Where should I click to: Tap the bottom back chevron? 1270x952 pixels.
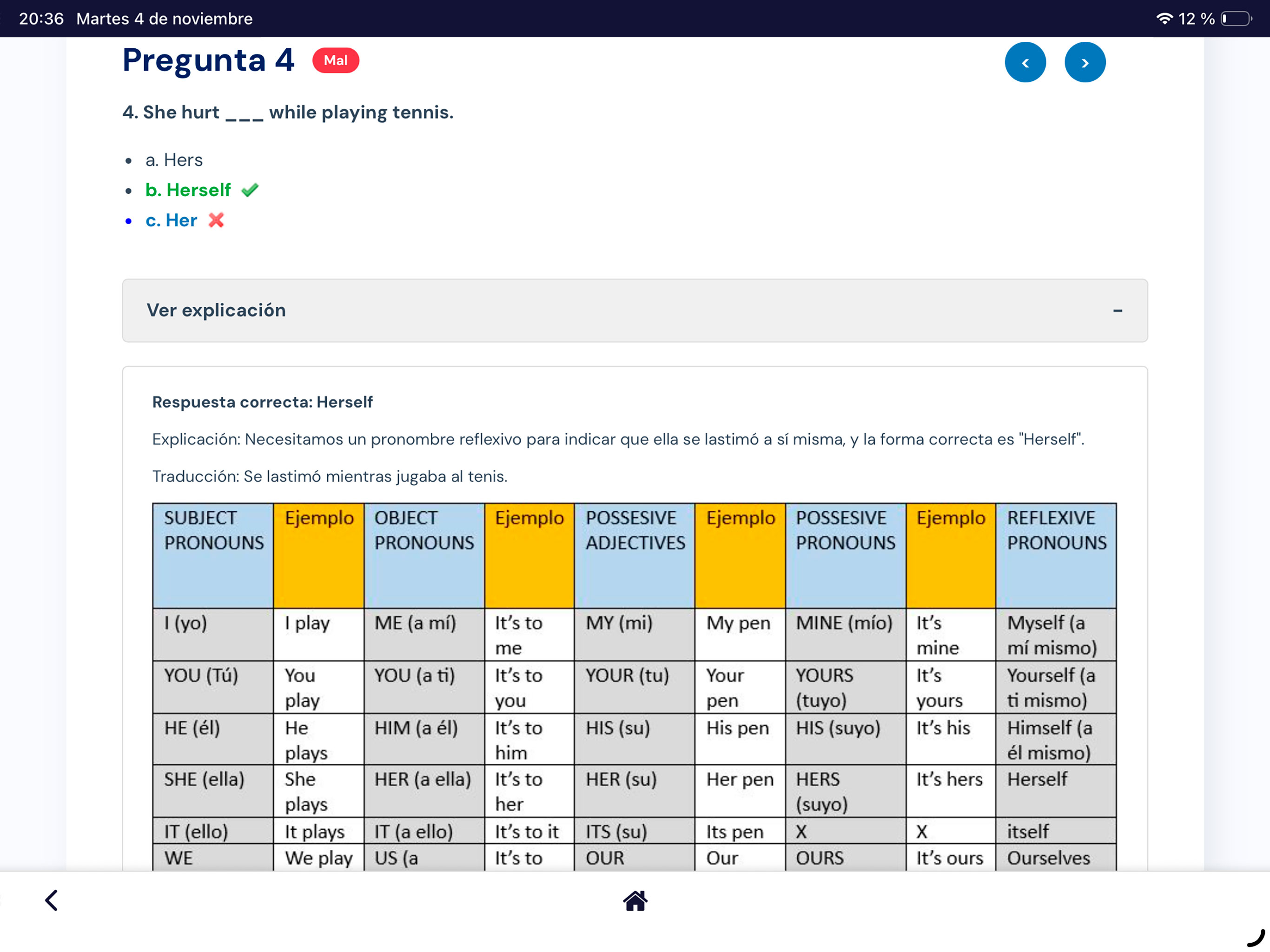coord(52,900)
